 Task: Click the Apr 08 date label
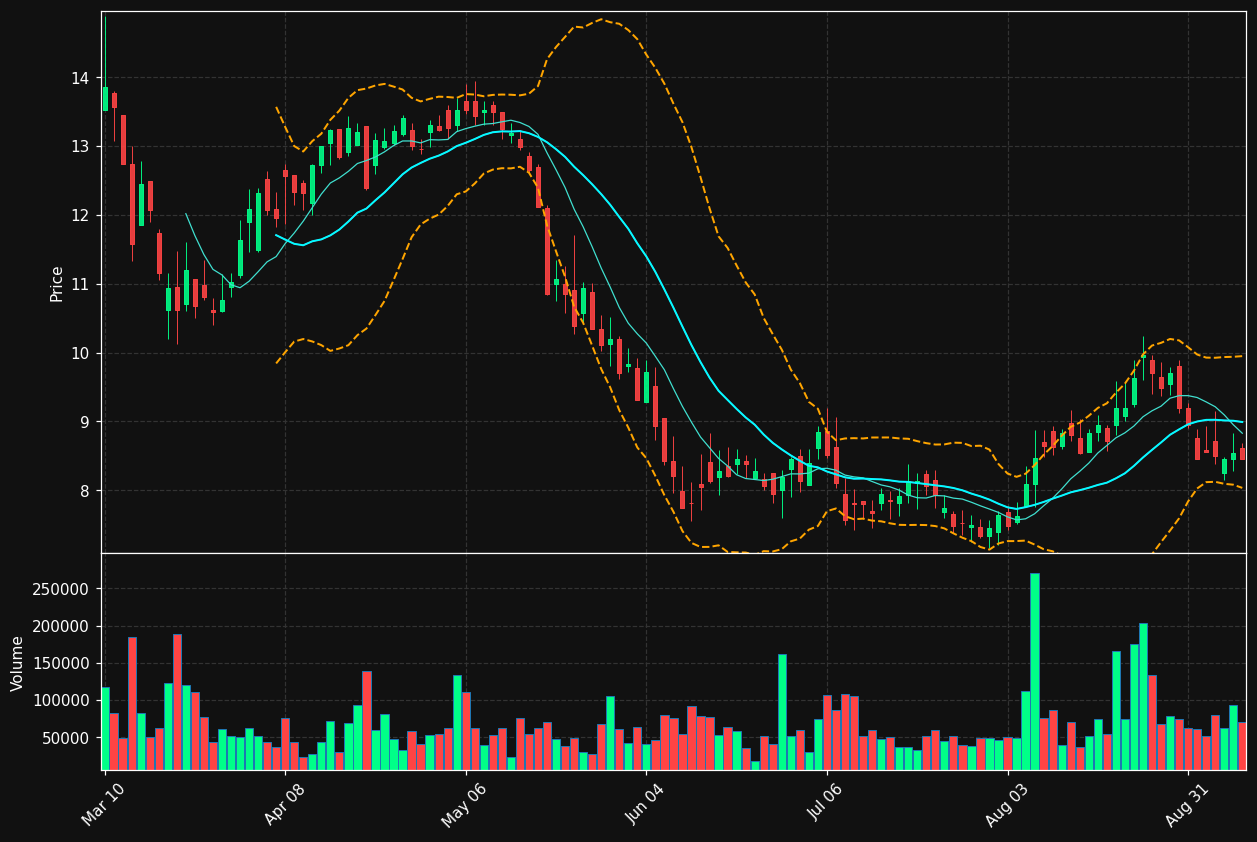coord(284,803)
